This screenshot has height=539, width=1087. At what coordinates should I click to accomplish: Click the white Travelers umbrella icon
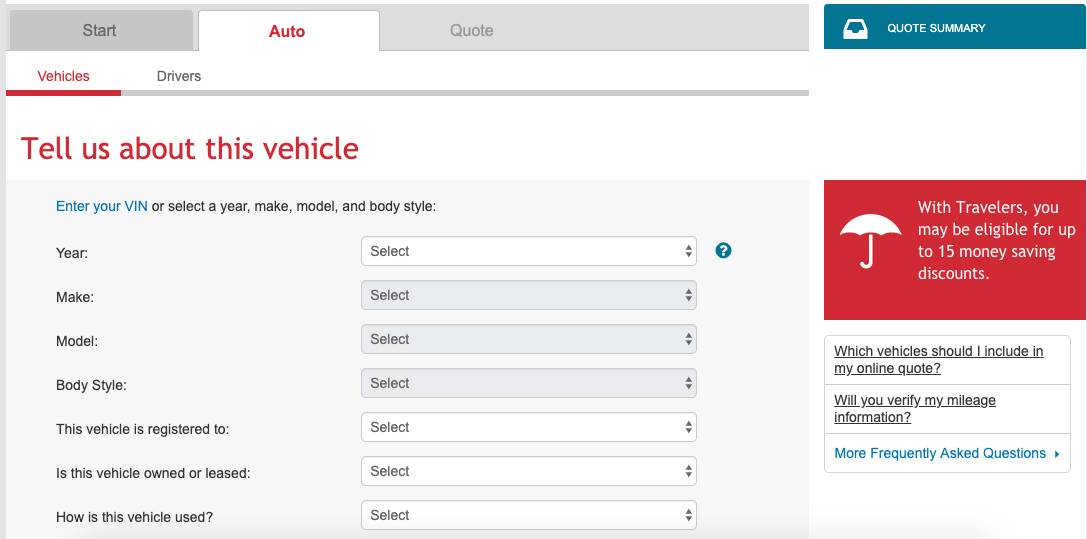870,241
